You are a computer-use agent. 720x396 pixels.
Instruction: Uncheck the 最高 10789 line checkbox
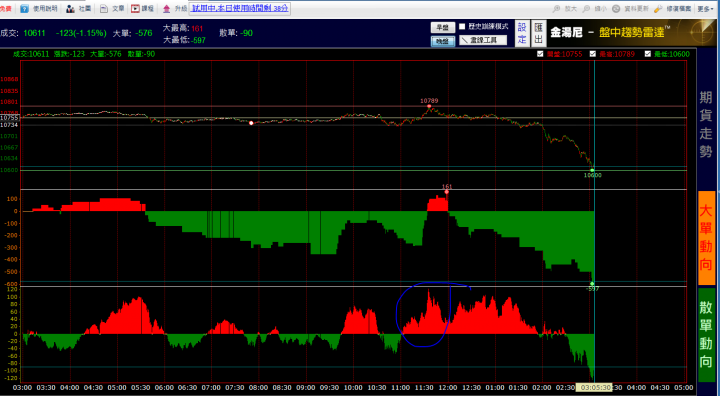click(593, 54)
